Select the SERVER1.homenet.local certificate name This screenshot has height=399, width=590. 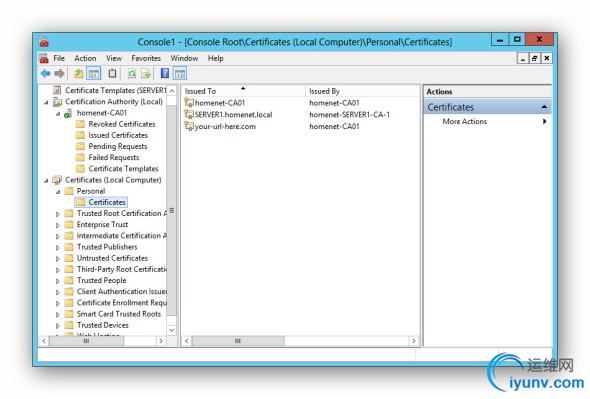[x=233, y=115]
